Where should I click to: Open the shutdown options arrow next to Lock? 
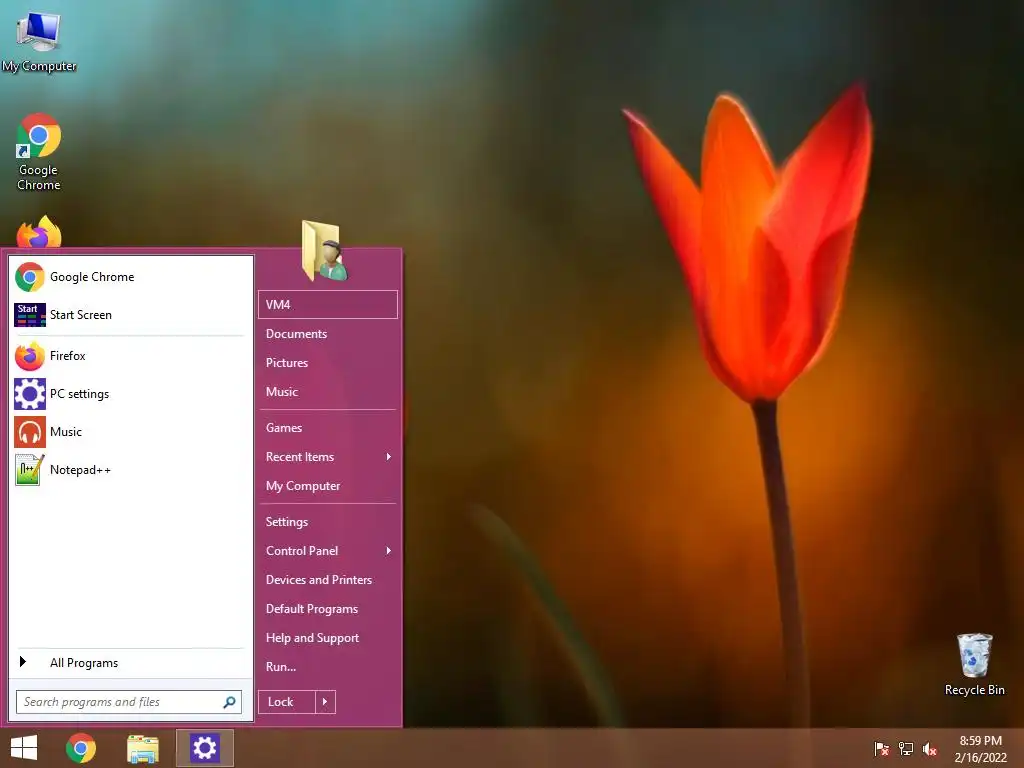[x=325, y=702]
